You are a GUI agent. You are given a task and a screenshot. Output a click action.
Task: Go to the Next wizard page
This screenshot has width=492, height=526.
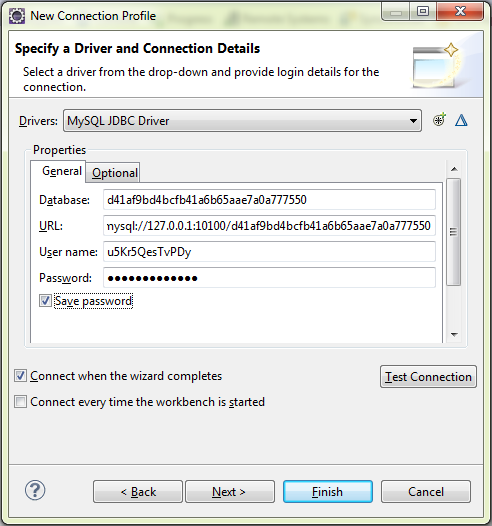(x=230, y=492)
